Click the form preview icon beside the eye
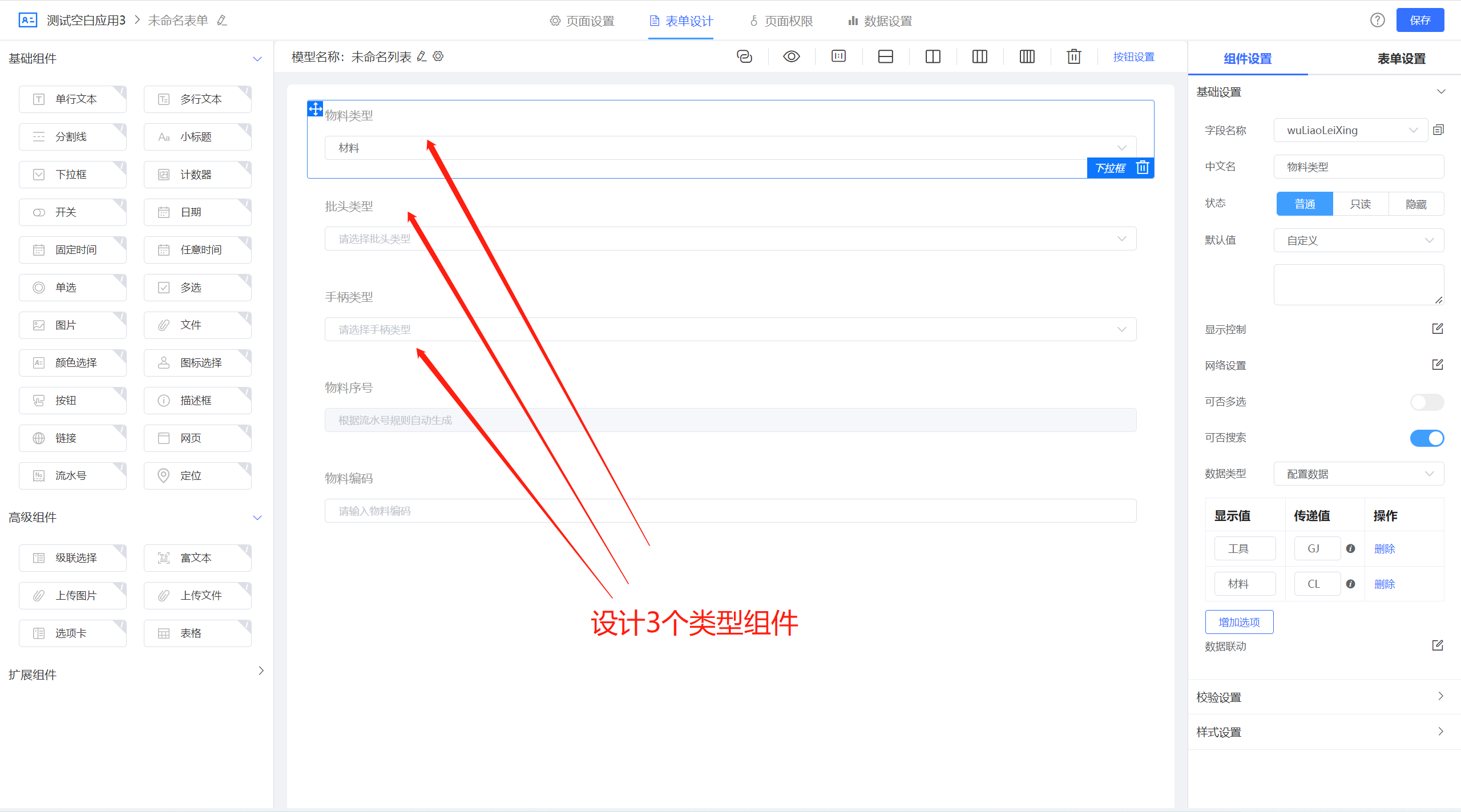The height and width of the screenshot is (812, 1461). (x=839, y=56)
